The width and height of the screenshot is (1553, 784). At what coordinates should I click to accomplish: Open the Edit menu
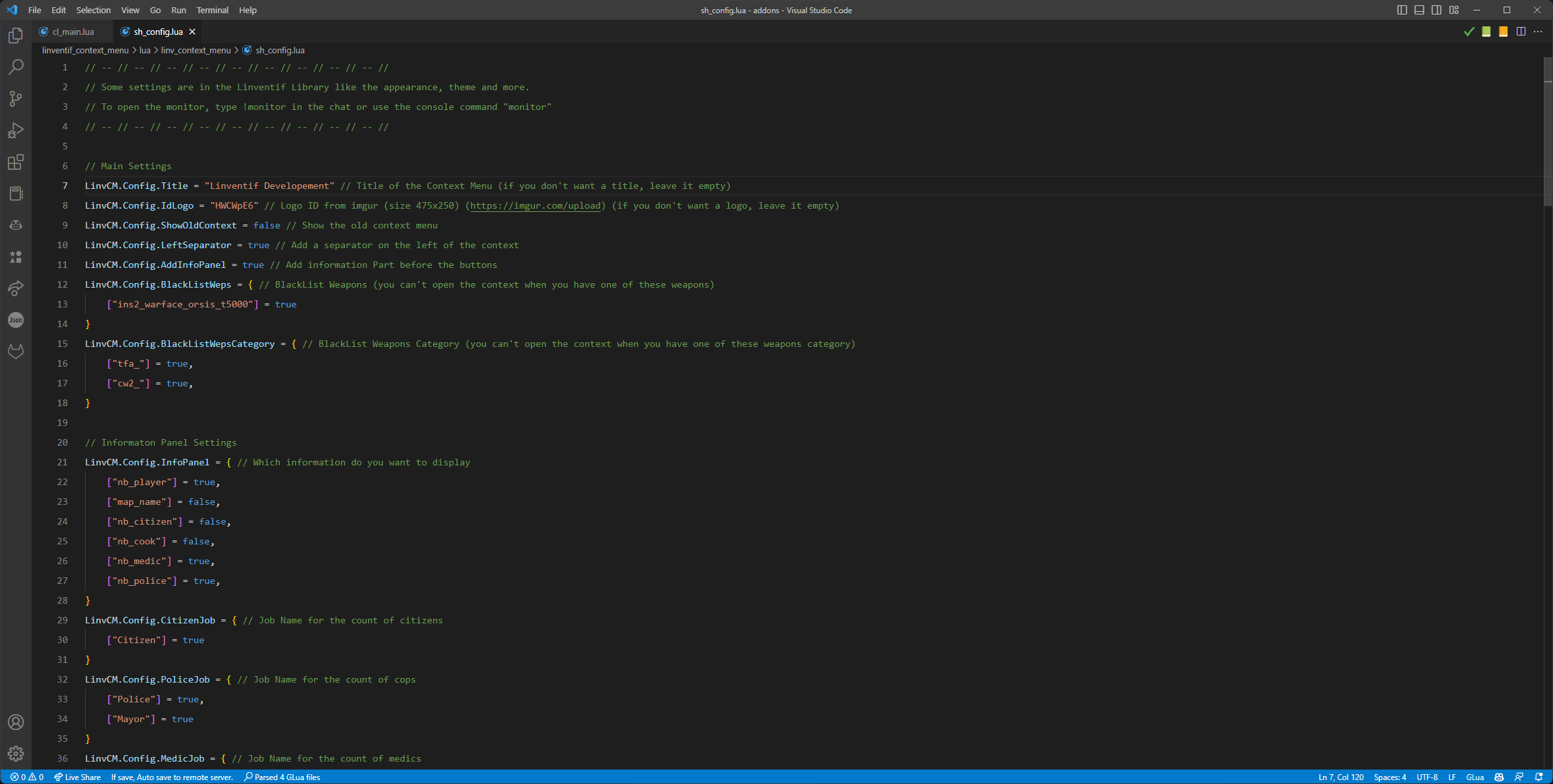click(59, 10)
